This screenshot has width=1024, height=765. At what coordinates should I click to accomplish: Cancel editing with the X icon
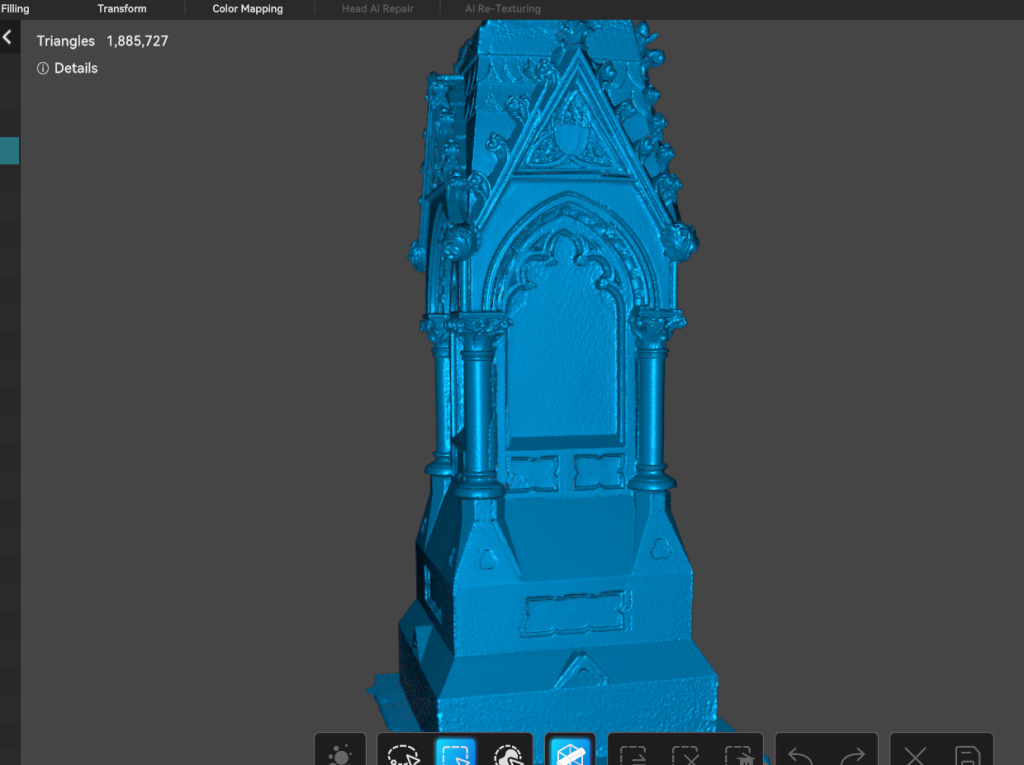(x=915, y=754)
